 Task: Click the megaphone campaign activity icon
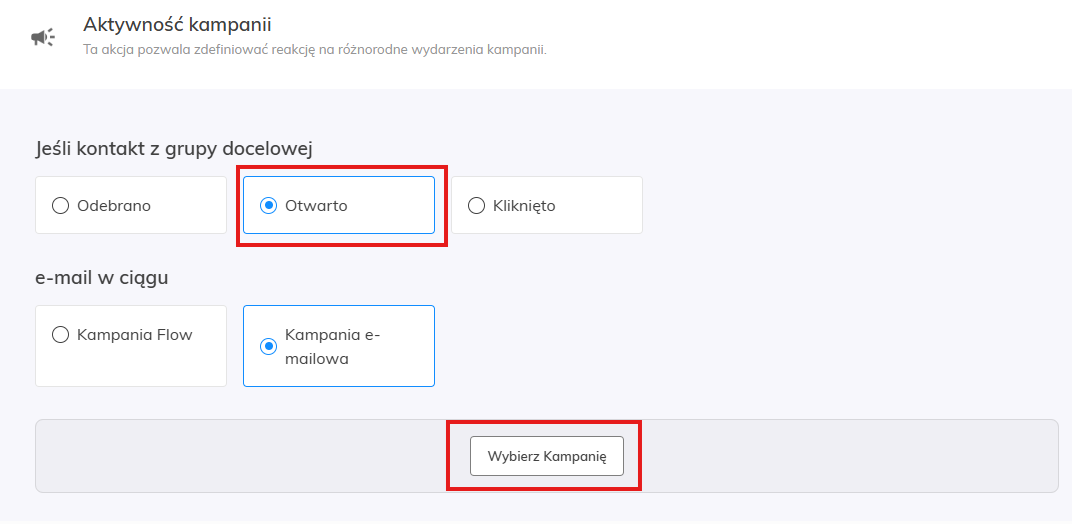pos(43,38)
